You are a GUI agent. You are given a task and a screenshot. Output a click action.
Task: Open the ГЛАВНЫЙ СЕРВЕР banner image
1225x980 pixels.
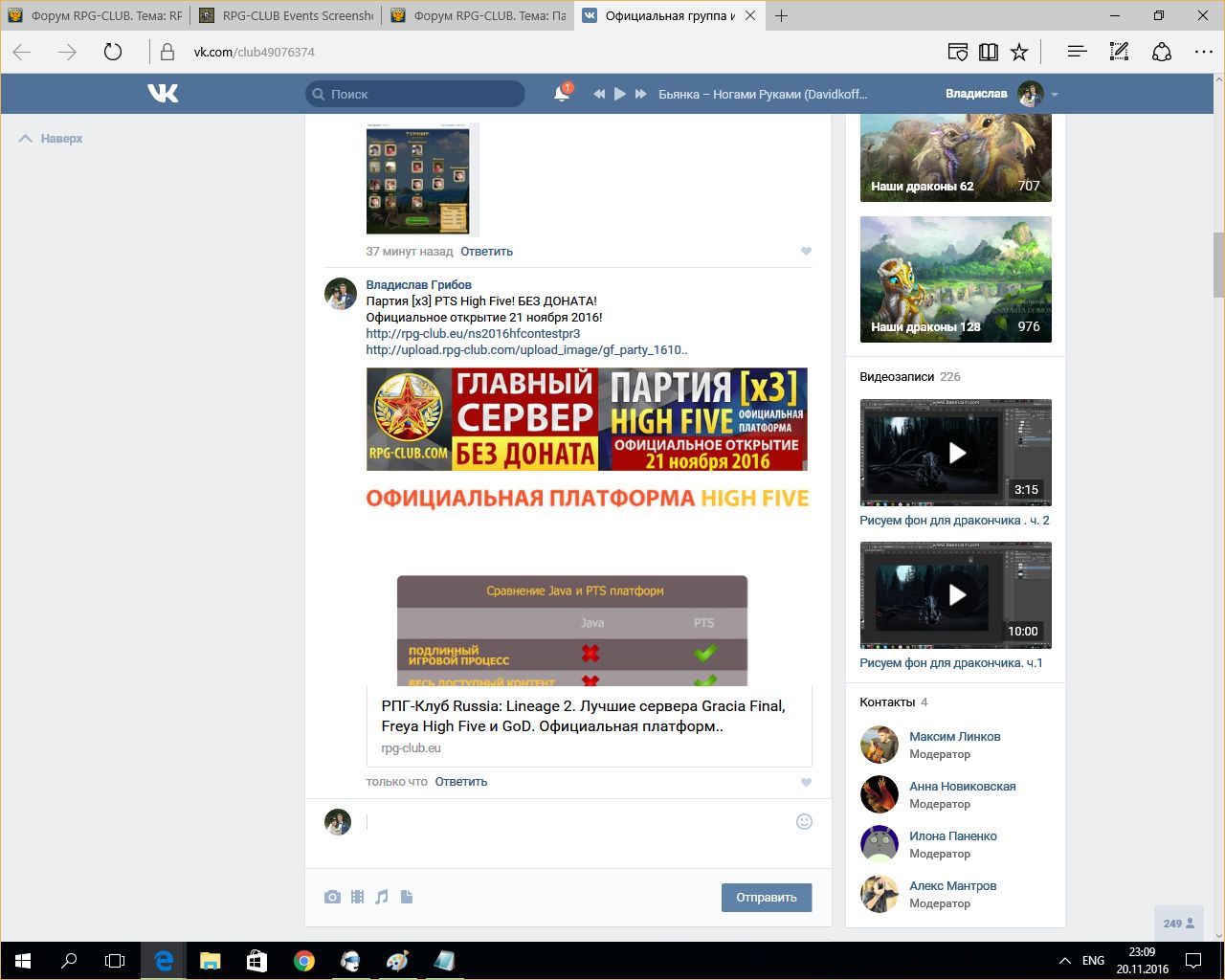[587, 419]
